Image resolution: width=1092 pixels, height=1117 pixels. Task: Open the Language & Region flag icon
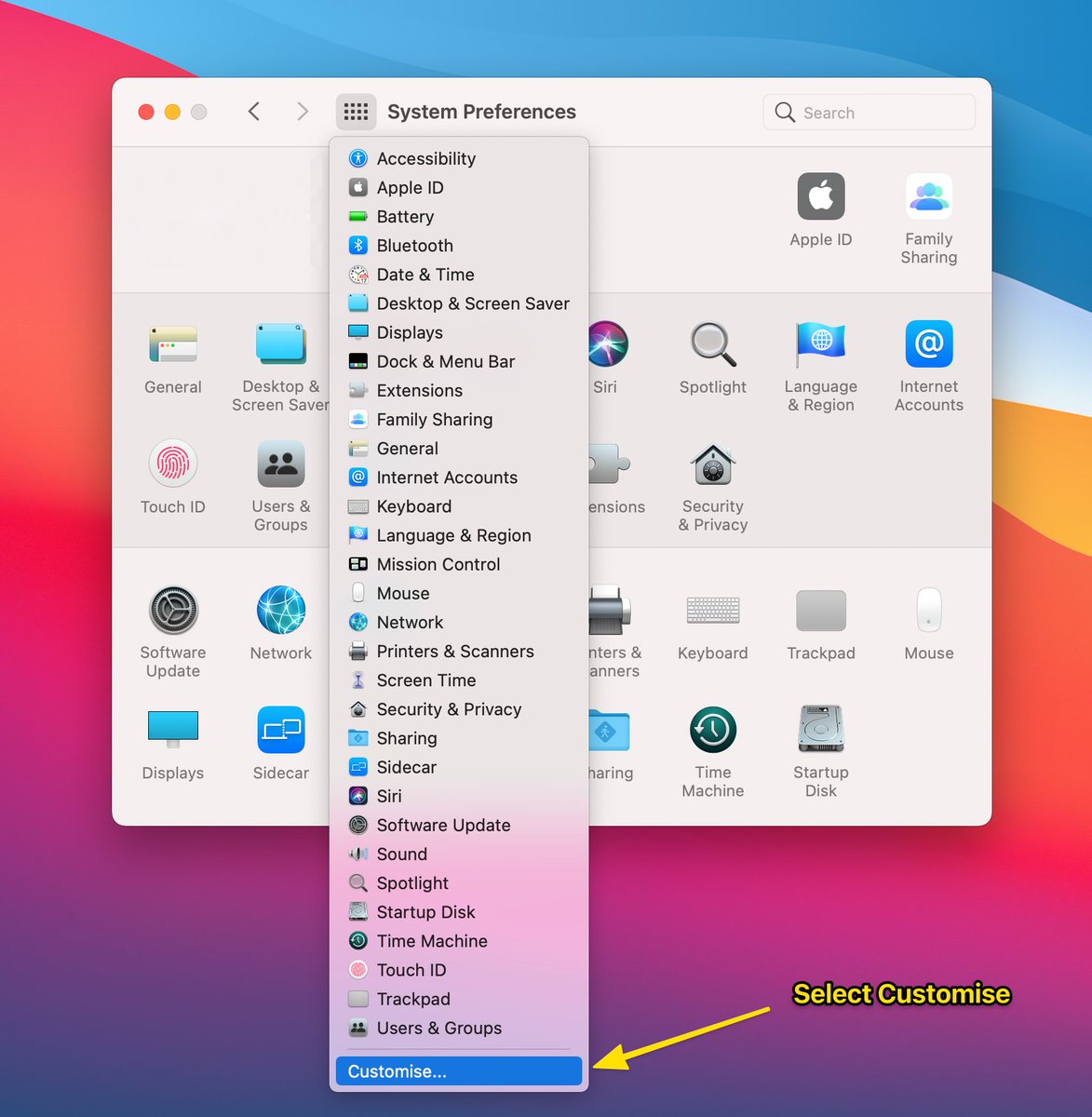[x=821, y=344]
